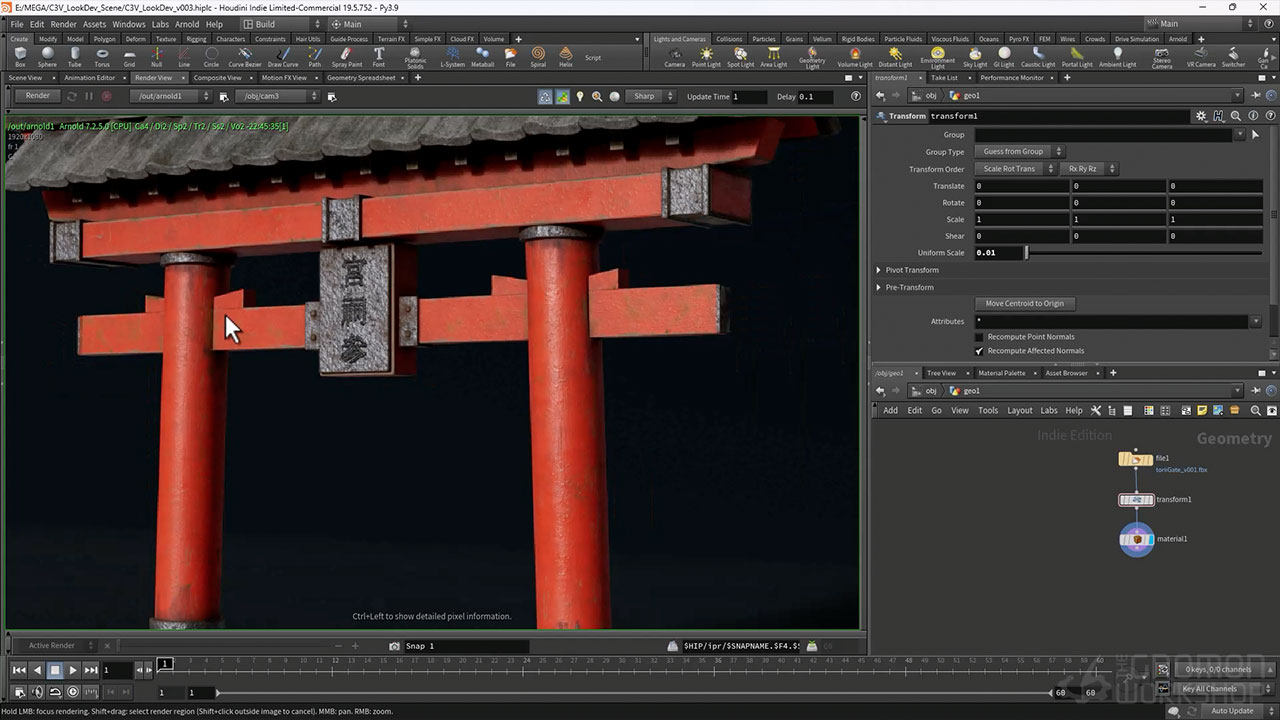1280x720 pixels.
Task: Select the Sphere shelf tool
Action: [47, 56]
